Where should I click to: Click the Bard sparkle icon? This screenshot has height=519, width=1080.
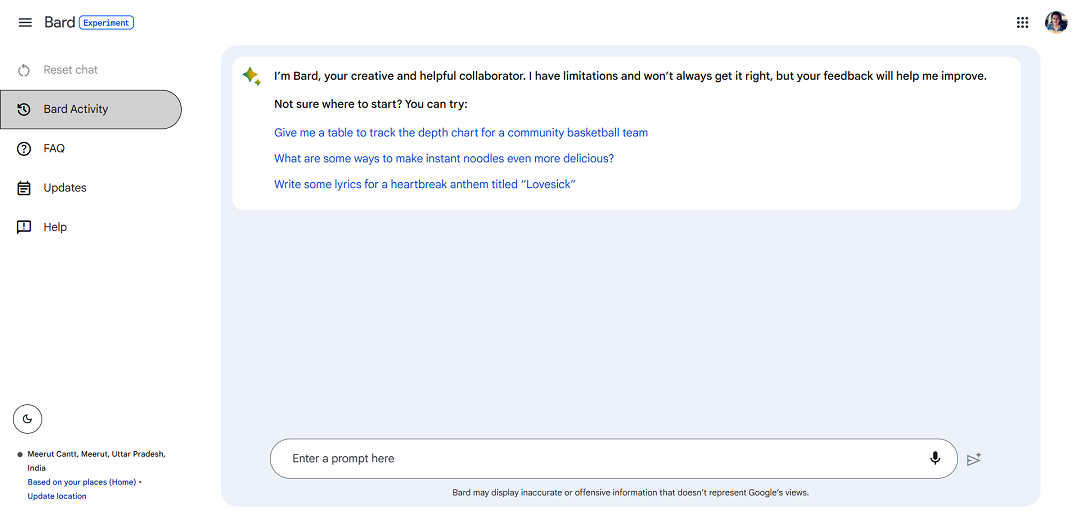point(251,76)
